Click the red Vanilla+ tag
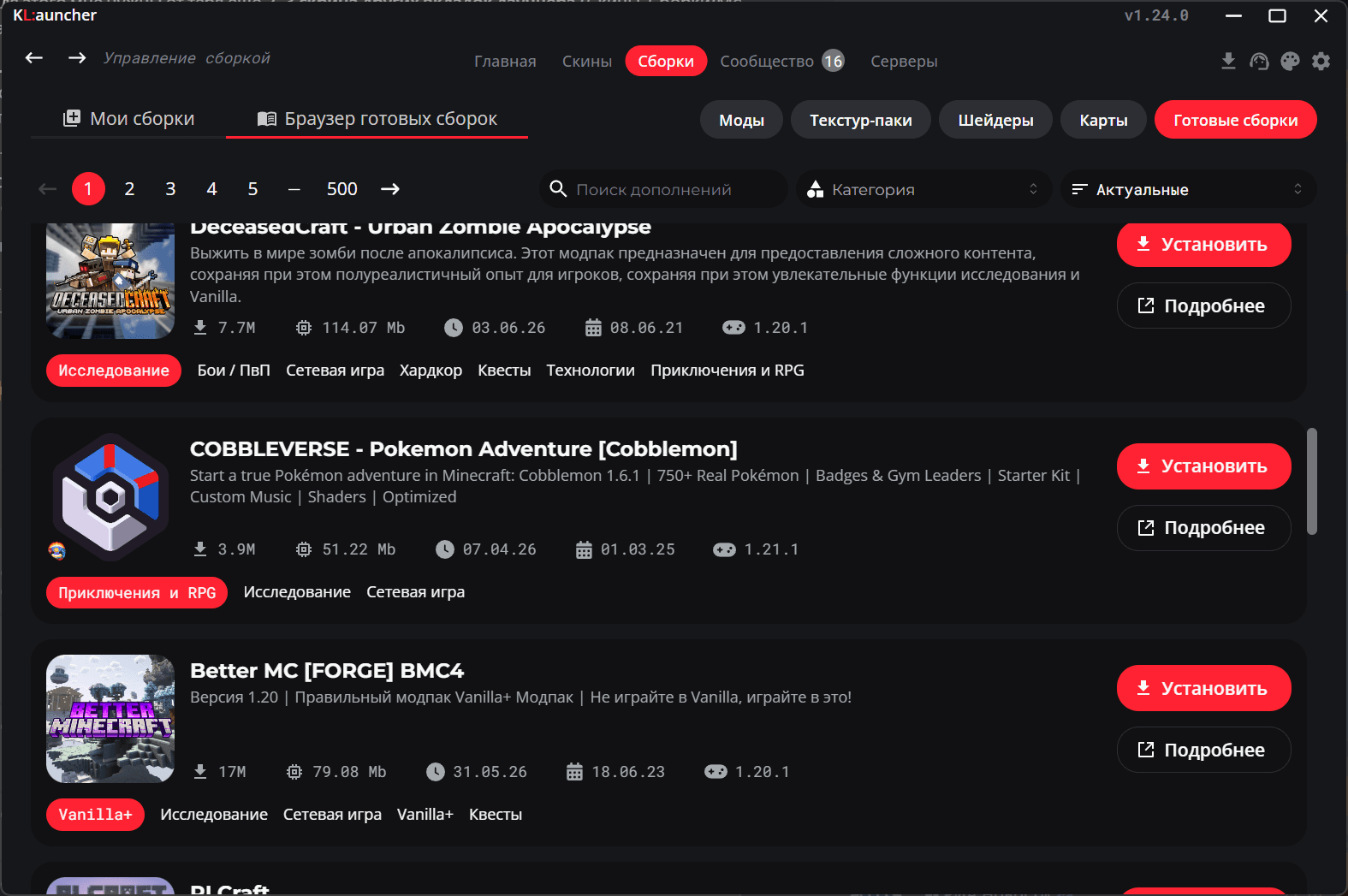The height and width of the screenshot is (896, 1348). tap(95, 815)
